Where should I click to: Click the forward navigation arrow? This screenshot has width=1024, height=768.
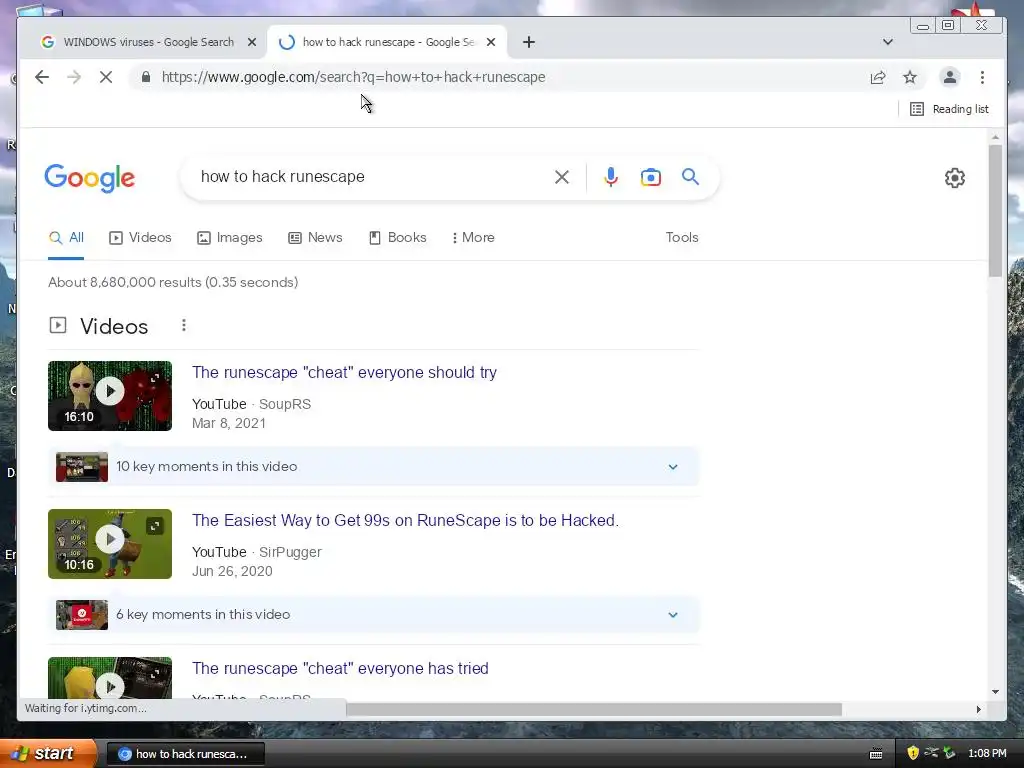pos(74,77)
